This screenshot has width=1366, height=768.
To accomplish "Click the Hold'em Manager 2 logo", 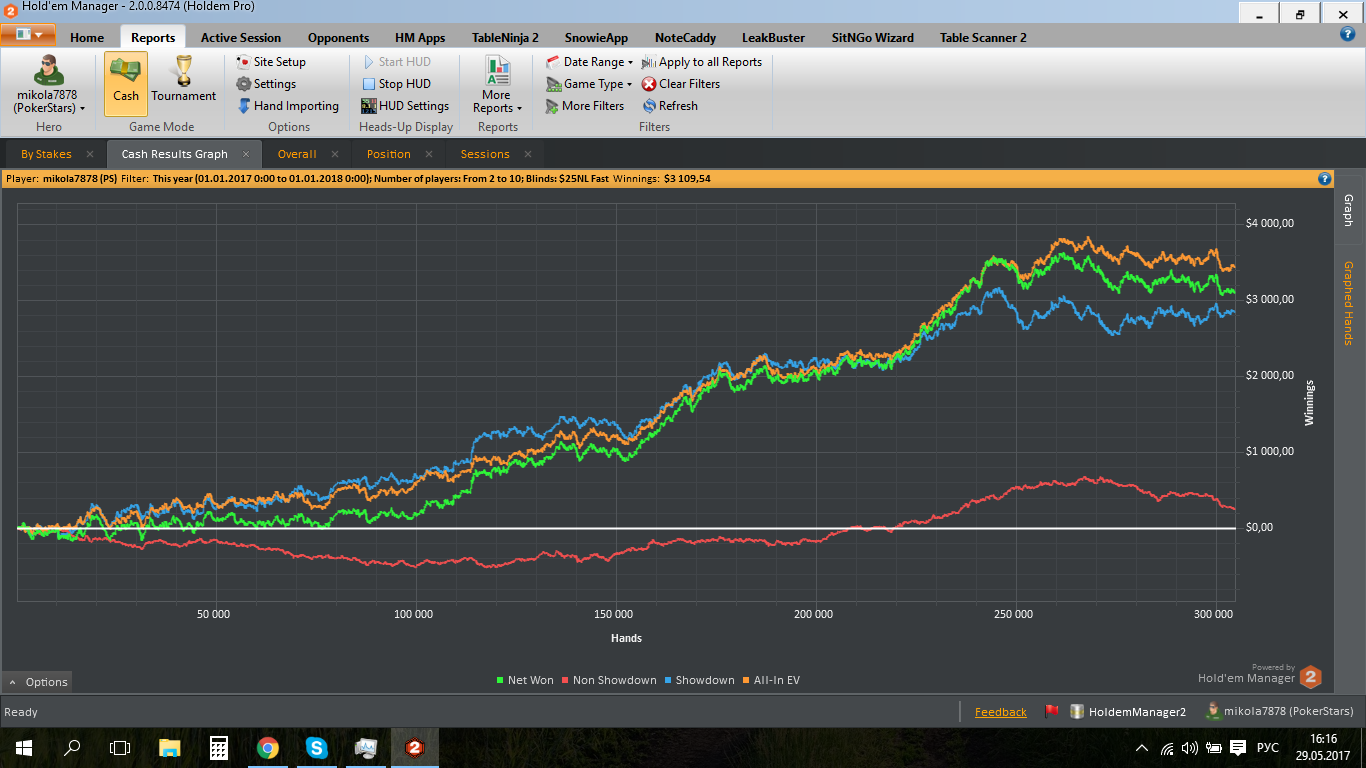I will [x=1310, y=677].
